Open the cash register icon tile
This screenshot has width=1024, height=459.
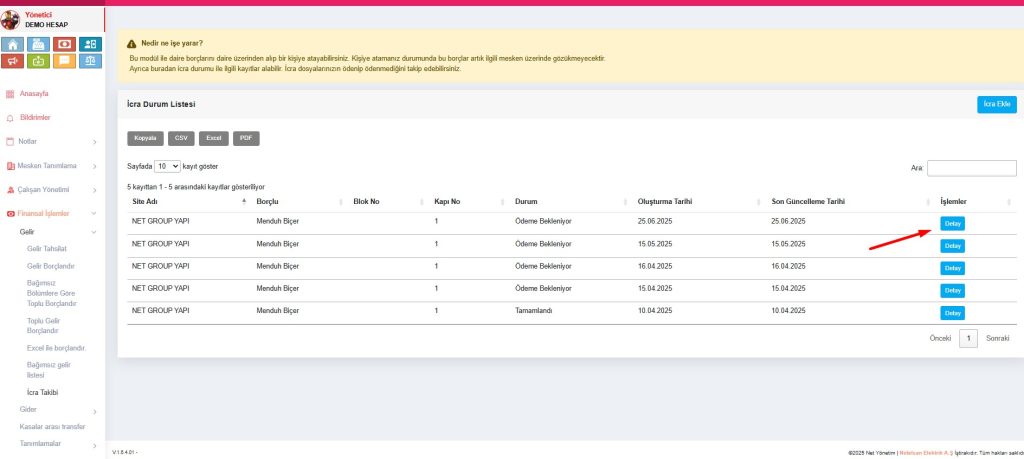click(x=39, y=44)
